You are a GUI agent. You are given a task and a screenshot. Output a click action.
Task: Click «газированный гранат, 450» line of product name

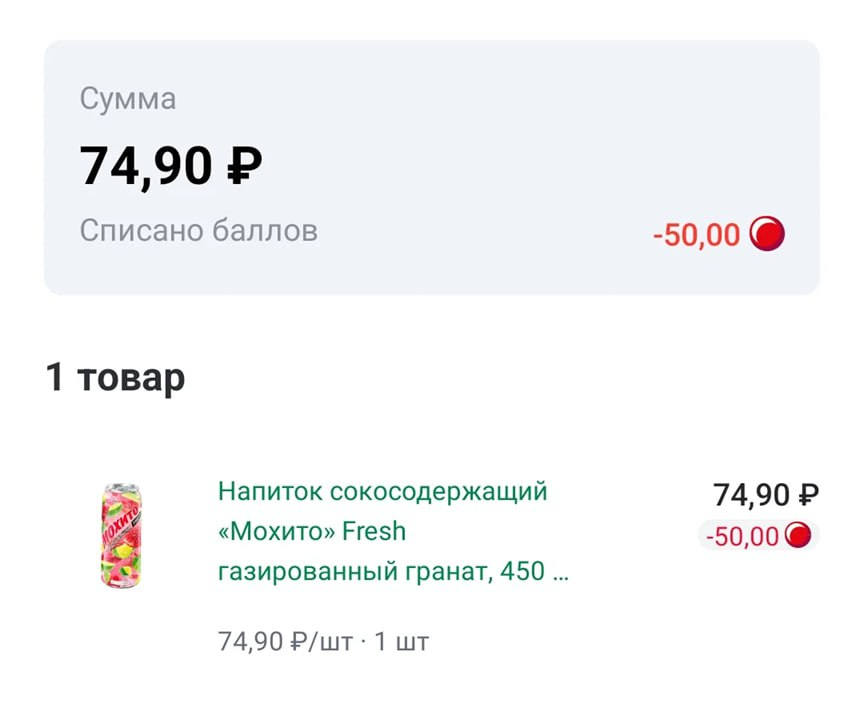[x=381, y=571]
